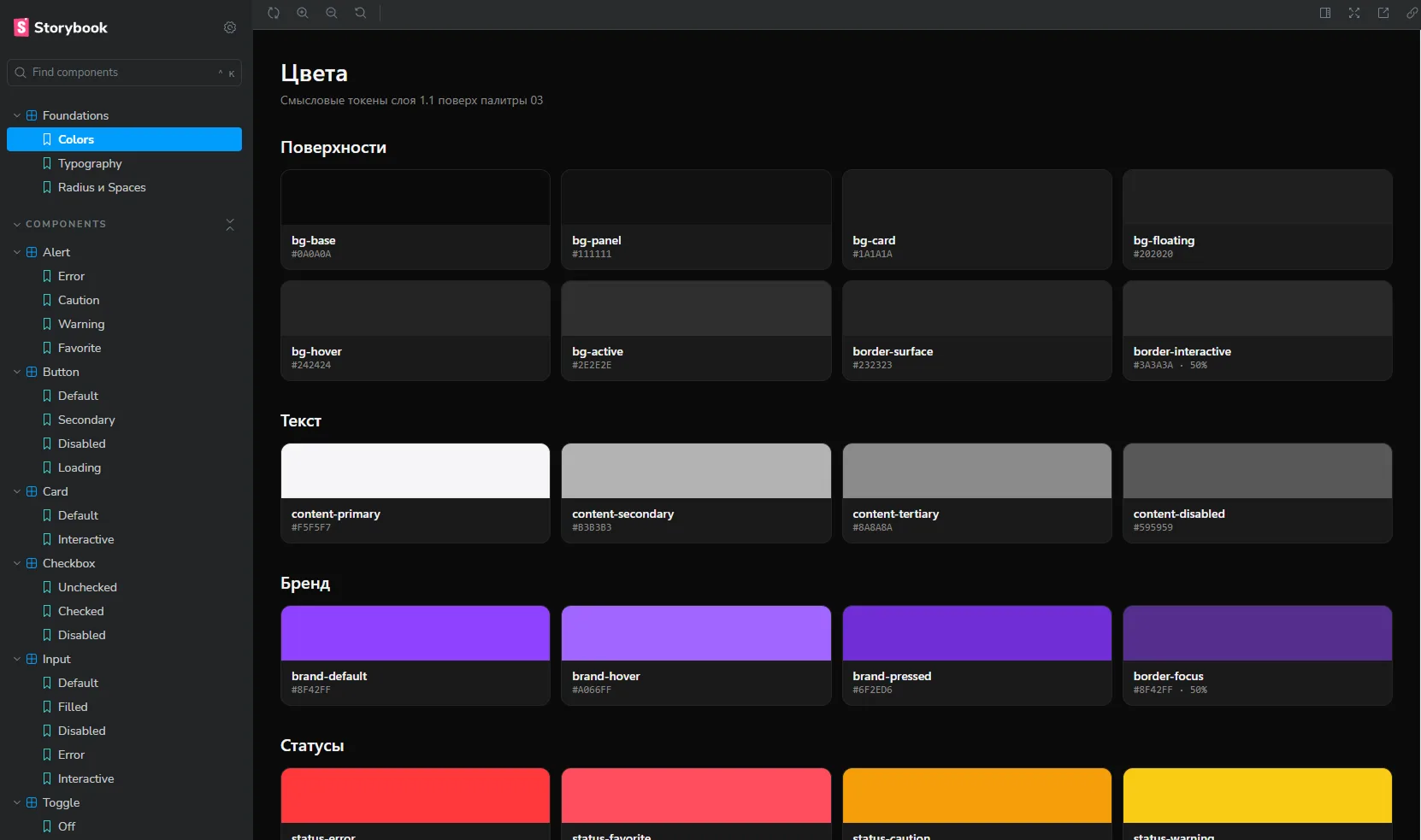Image resolution: width=1421 pixels, height=840 pixels.
Task: Click the hex value #0A0A0A under bg-base
Action: coord(311,254)
